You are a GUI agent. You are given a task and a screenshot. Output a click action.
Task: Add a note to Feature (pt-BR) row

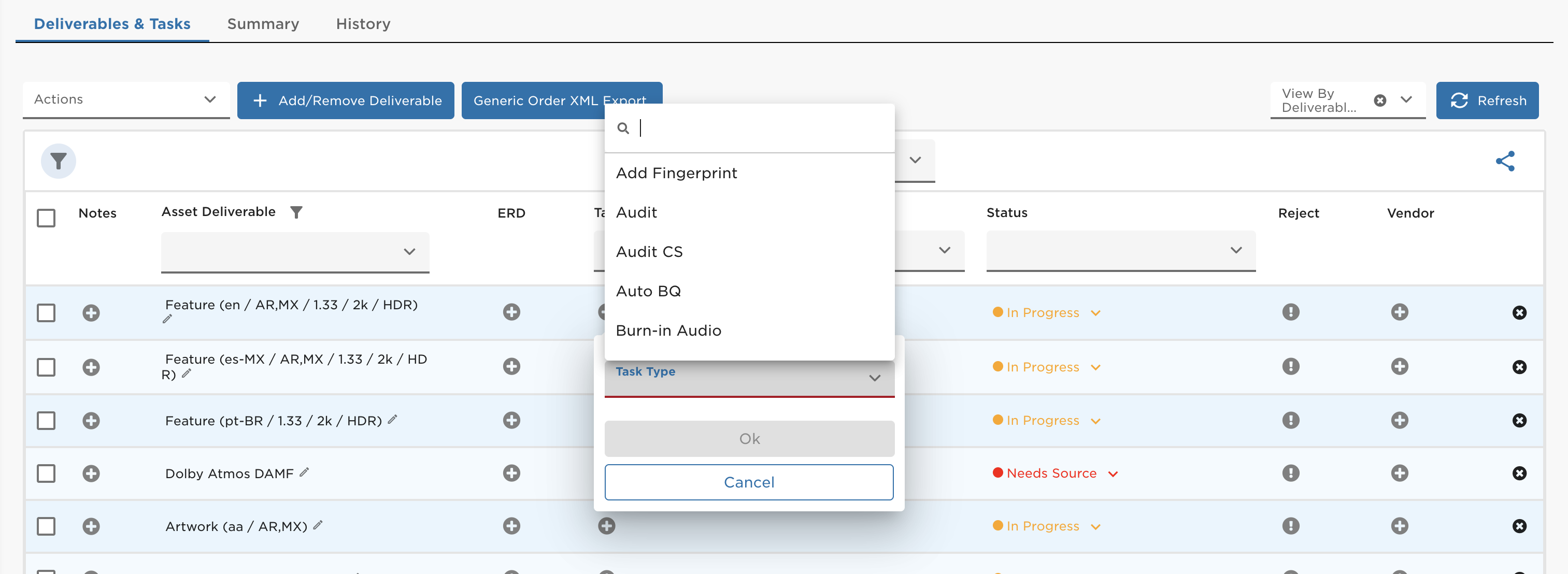91,421
